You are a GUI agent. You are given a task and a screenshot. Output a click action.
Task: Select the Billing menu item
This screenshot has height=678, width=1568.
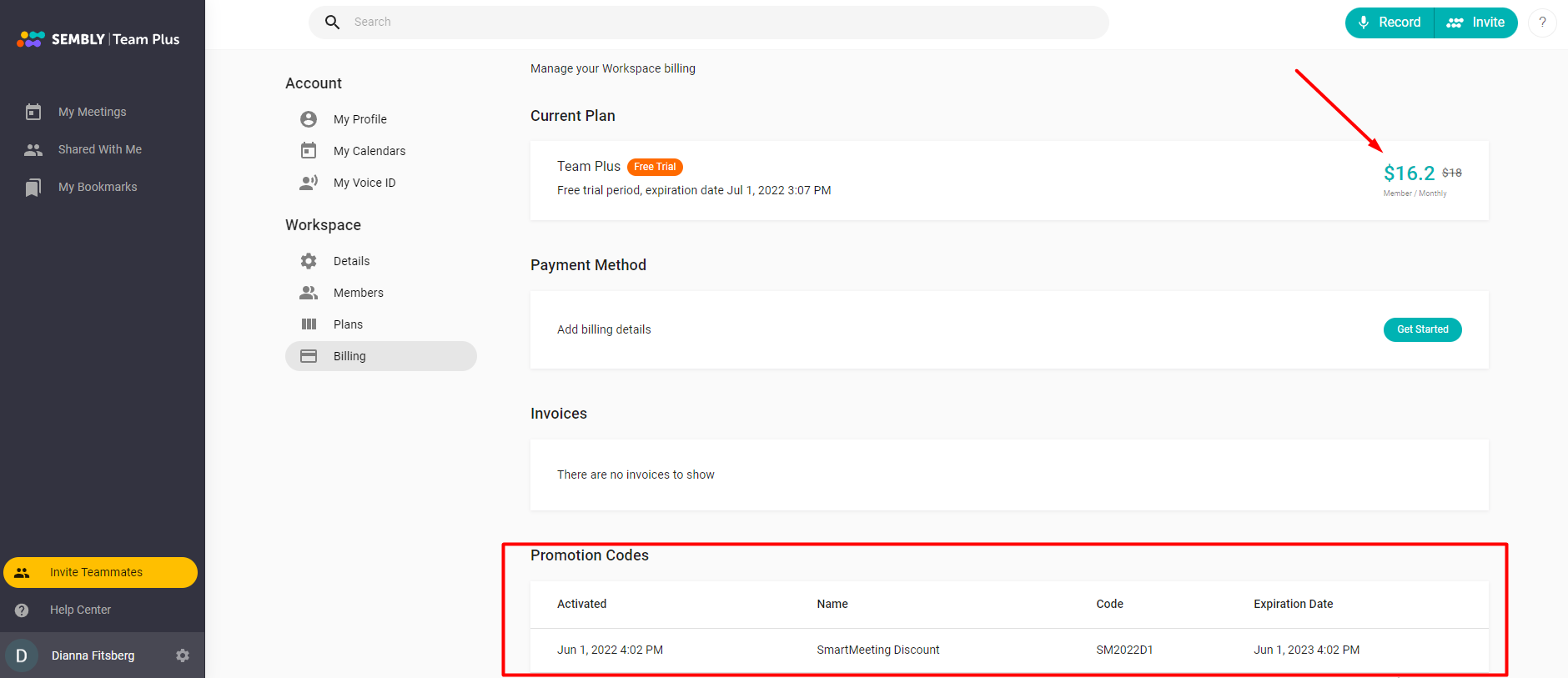381,356
